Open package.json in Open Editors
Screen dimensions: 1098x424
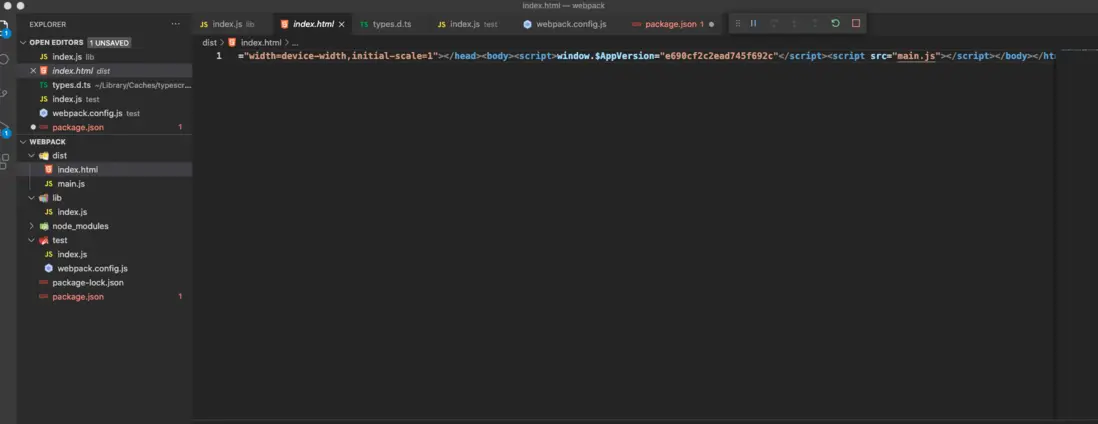105,128
